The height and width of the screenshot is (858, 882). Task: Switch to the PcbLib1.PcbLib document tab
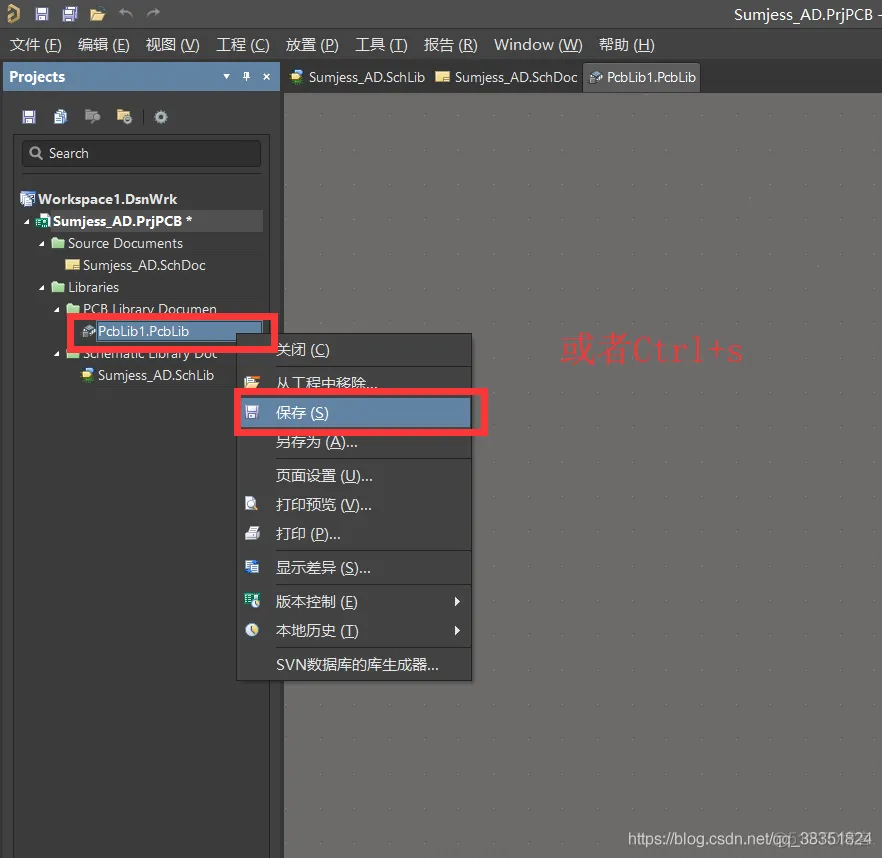(642, 77)
